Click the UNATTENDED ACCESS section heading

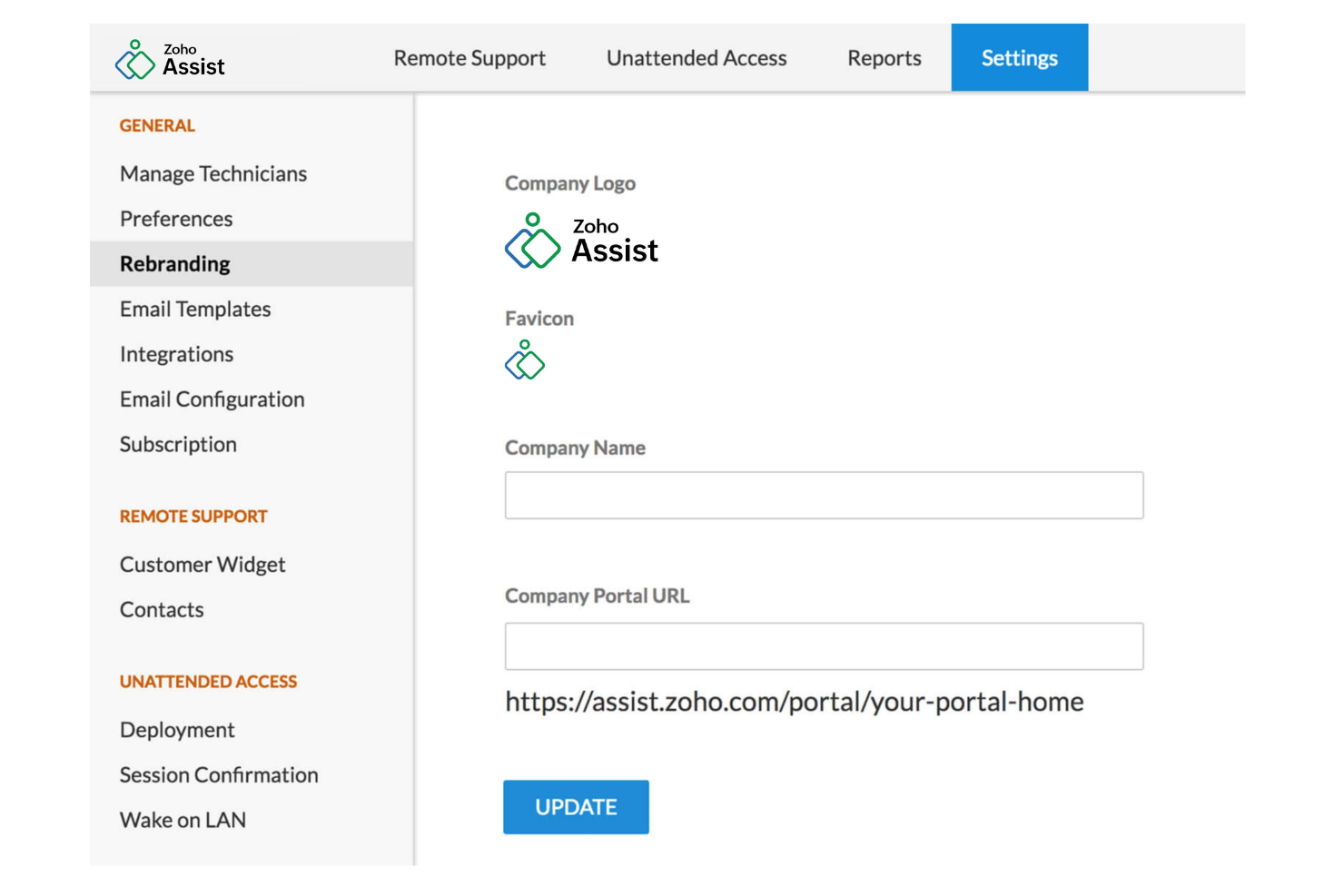click(x=208, y=682)
